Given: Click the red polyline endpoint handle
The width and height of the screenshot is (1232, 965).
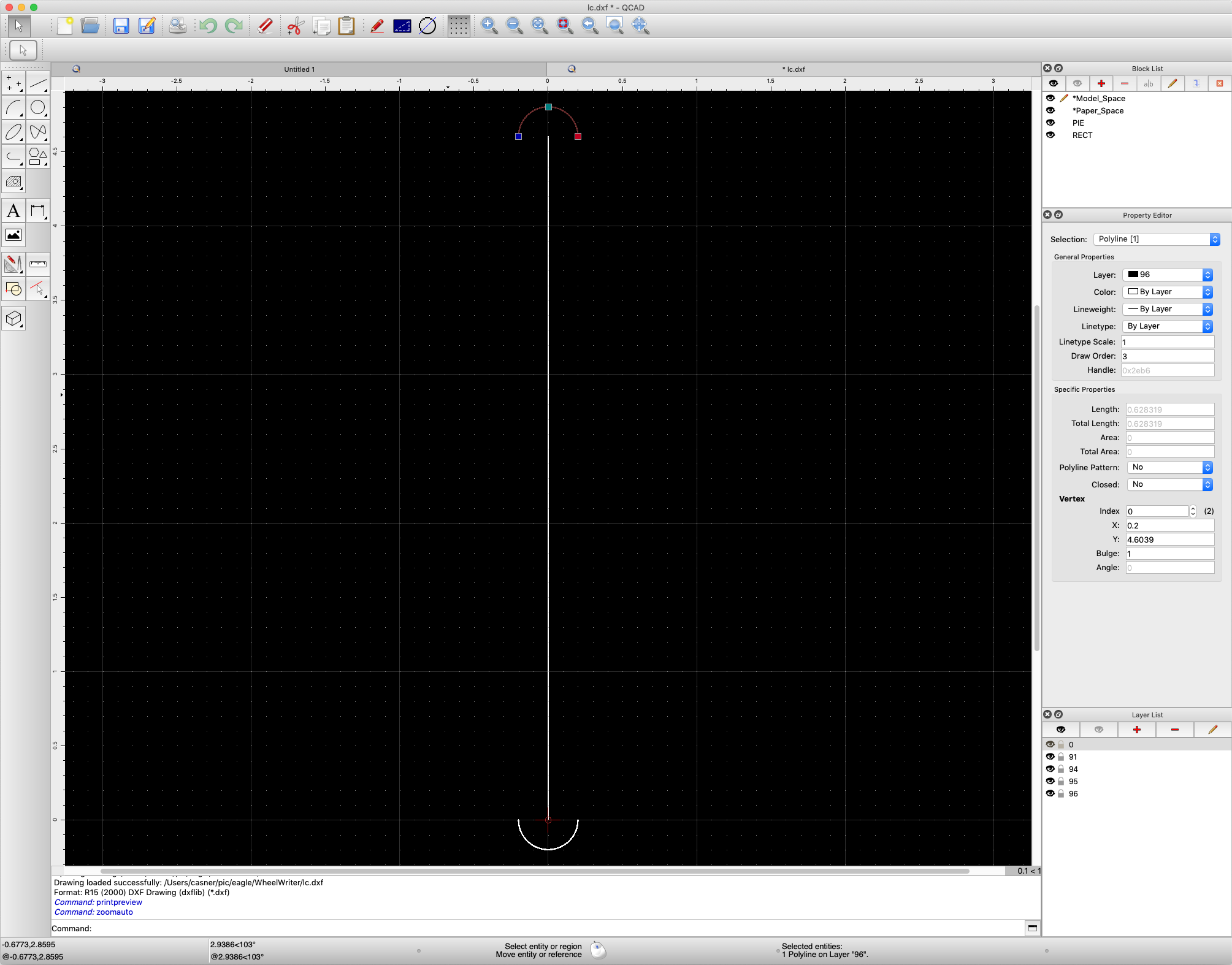Looking at the screenshot, I should 578,136.
